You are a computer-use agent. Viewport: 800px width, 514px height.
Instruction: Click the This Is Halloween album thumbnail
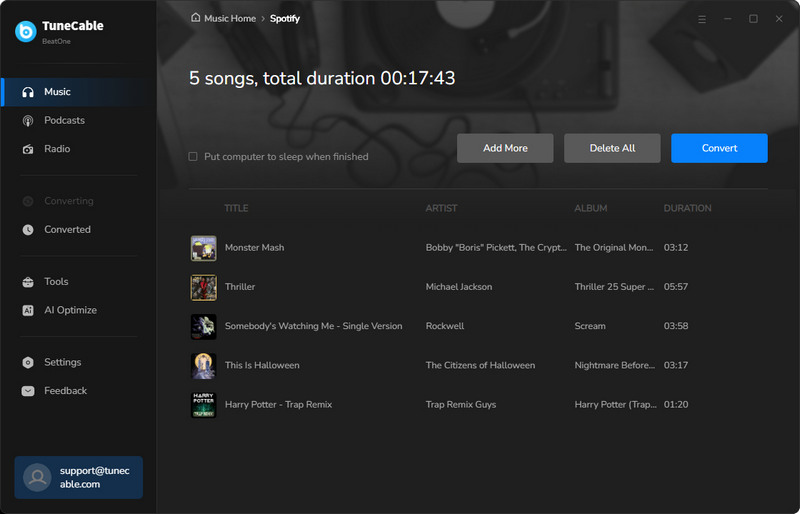pos(204,366)
